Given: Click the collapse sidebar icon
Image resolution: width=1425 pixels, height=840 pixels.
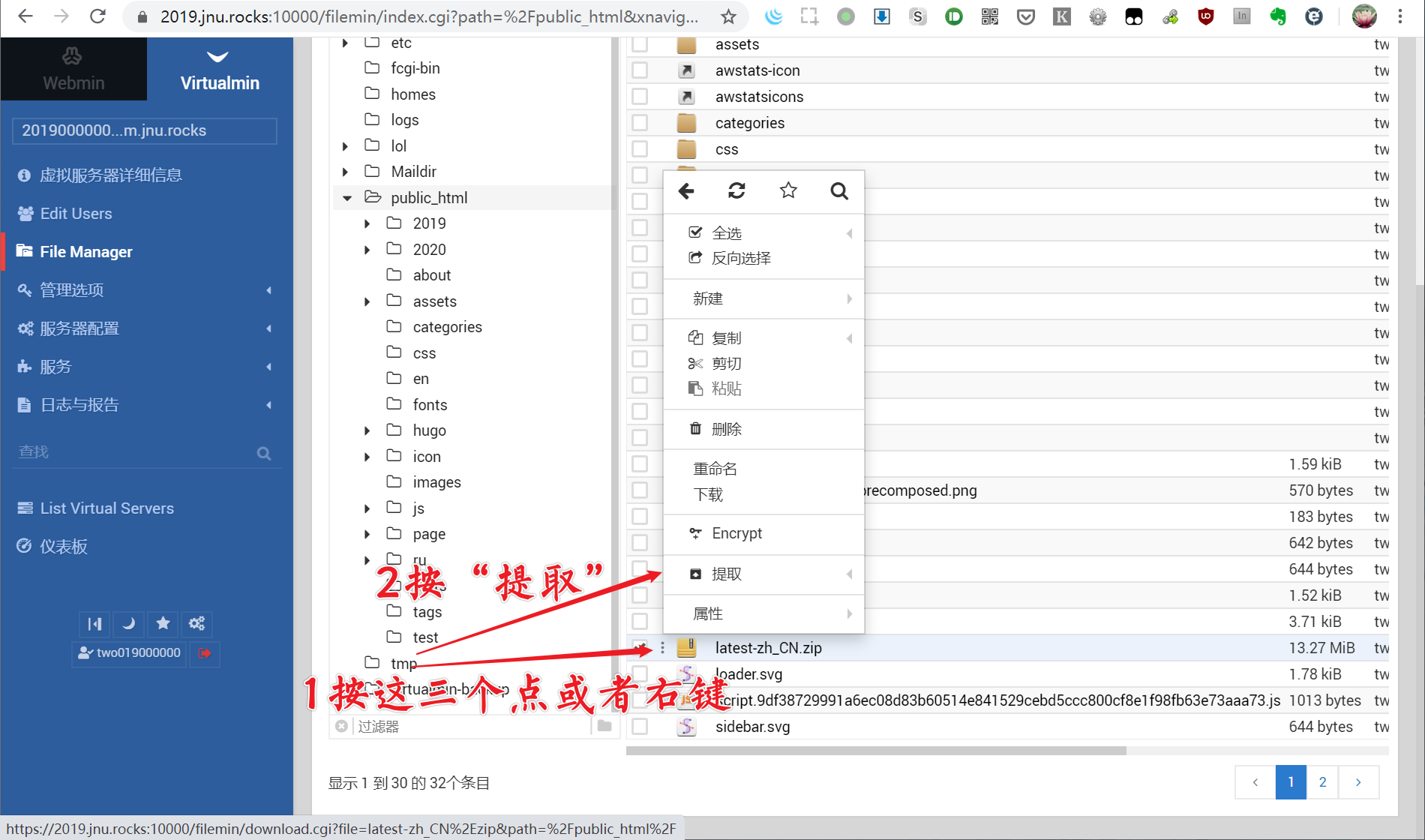Looking at the screenshot, I should click(x=94, y=623).
